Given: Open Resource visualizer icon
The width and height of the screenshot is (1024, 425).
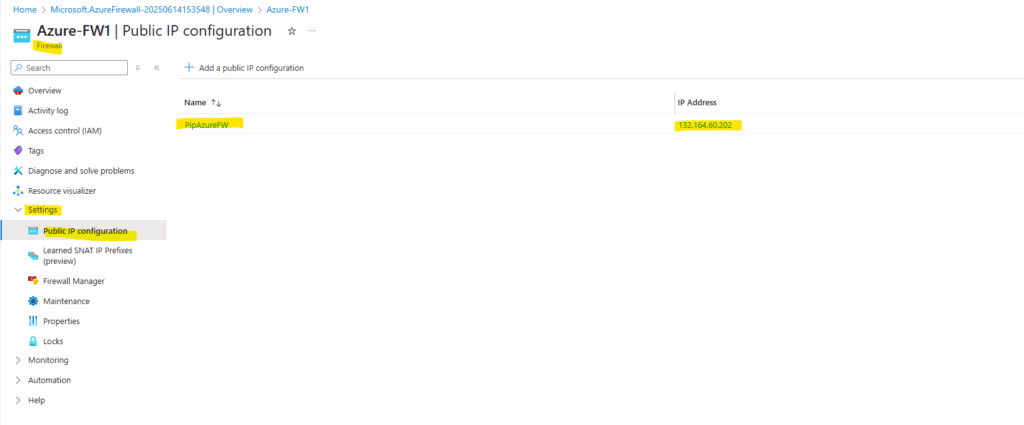Looking at the screenshot, I should [x=18, y=191].
